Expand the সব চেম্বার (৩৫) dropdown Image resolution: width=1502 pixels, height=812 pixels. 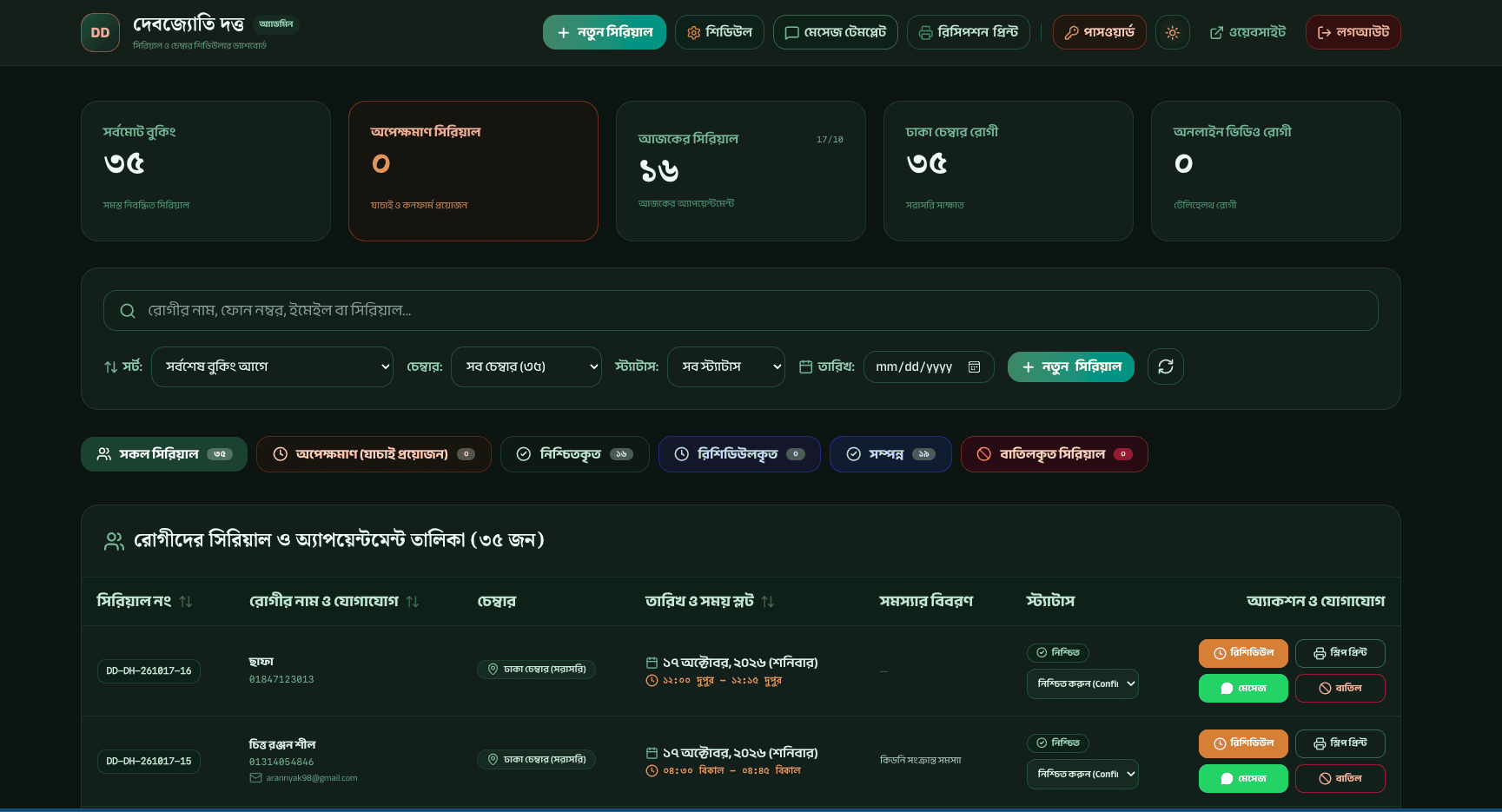point(526,366)
